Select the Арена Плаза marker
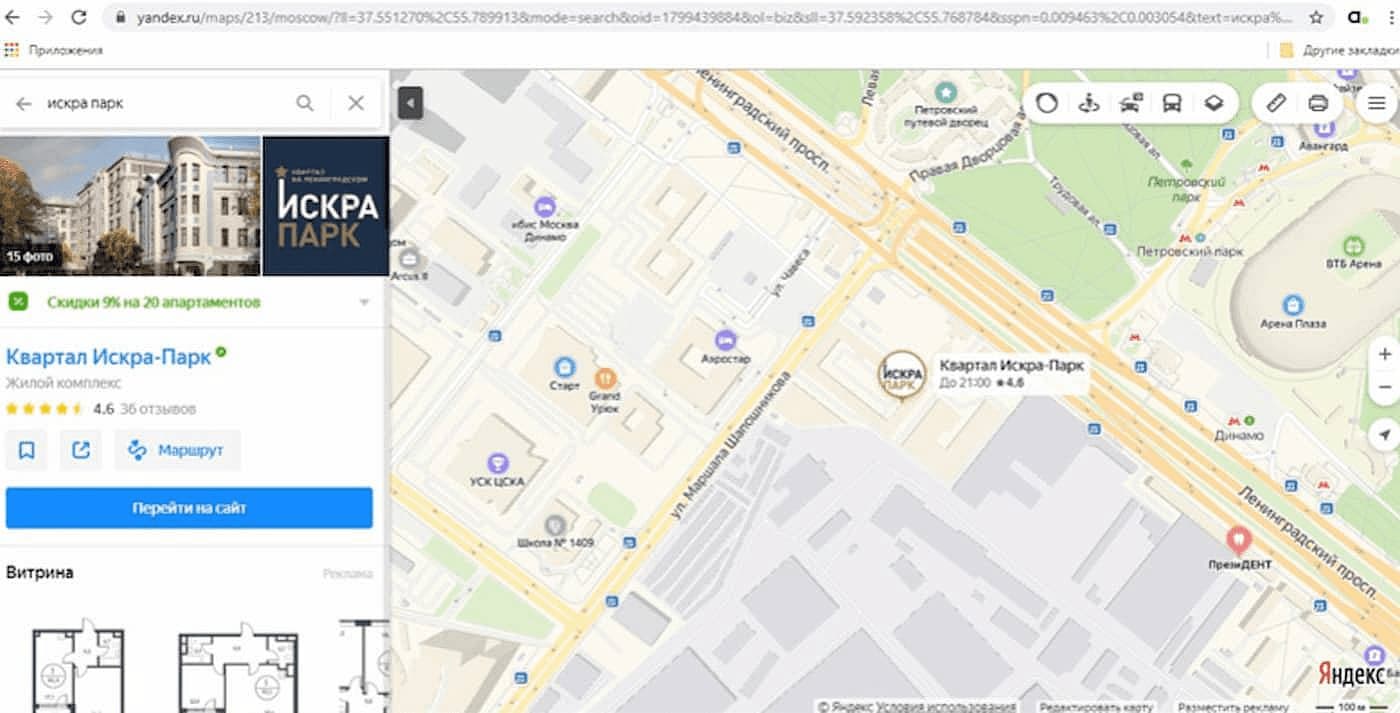 tap(1293, 305)
